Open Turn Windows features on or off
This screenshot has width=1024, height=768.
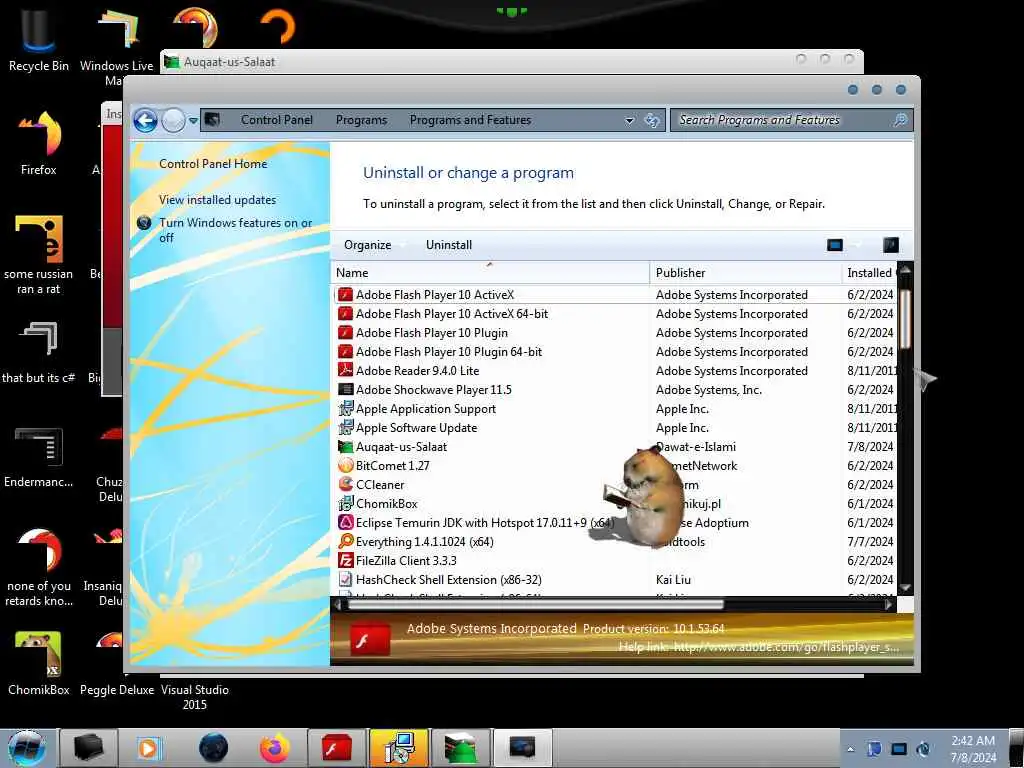click(x=236, y=230)
